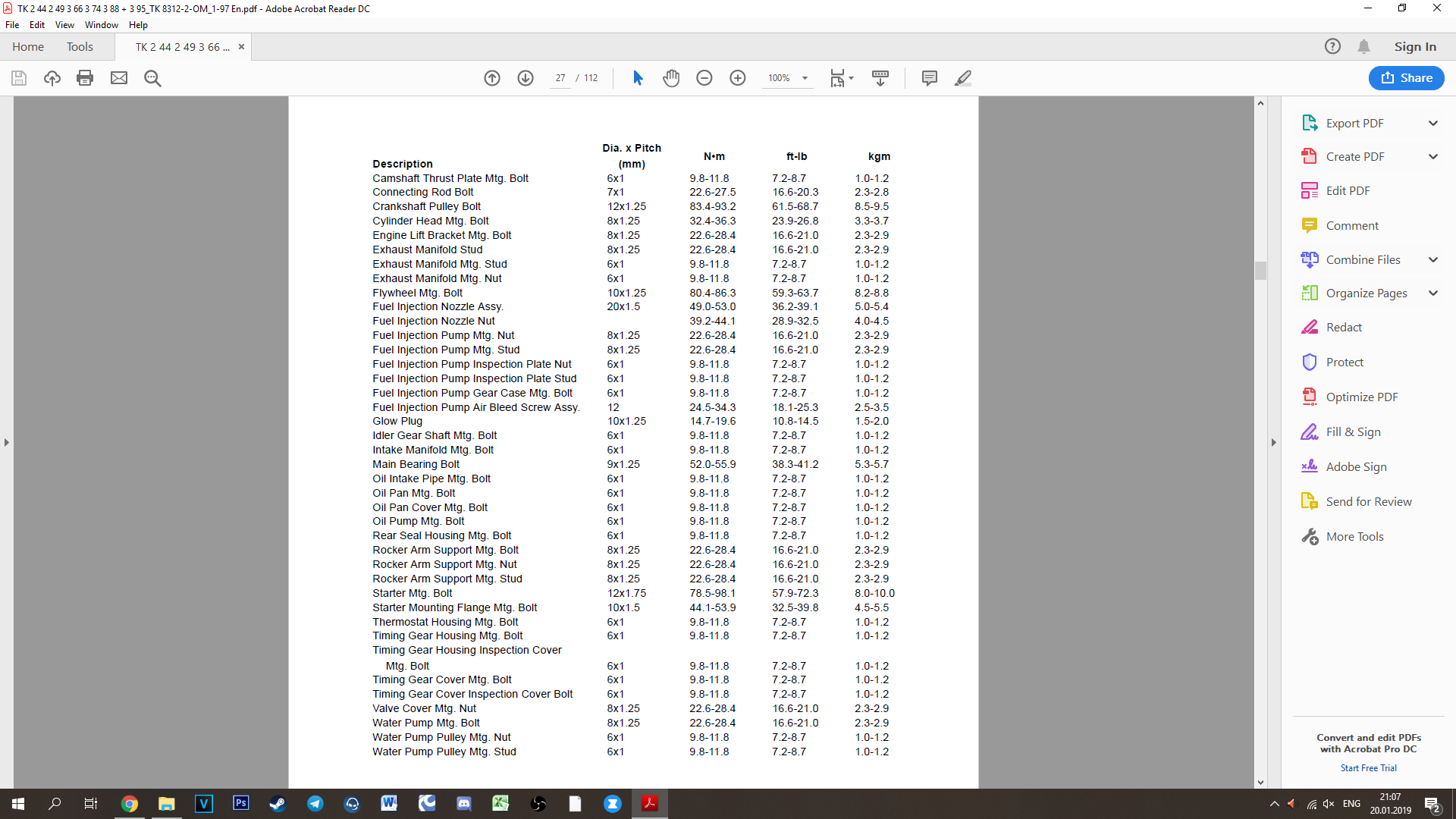Viewport: 1456px width, 819px height.
Task: Click the blue Share button
Action: [x=1406, y=78]
